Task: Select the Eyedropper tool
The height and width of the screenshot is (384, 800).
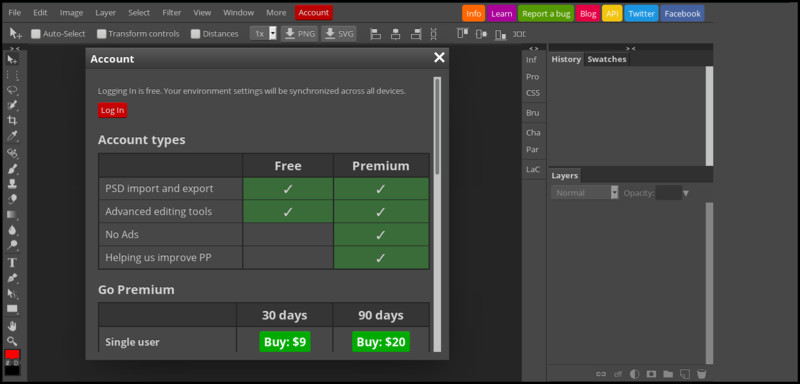Action: tap(12, 136)
